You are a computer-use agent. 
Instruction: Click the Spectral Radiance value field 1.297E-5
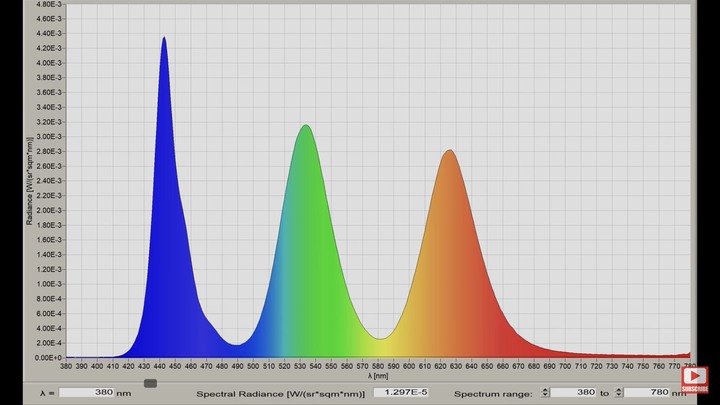click(401, 393)
